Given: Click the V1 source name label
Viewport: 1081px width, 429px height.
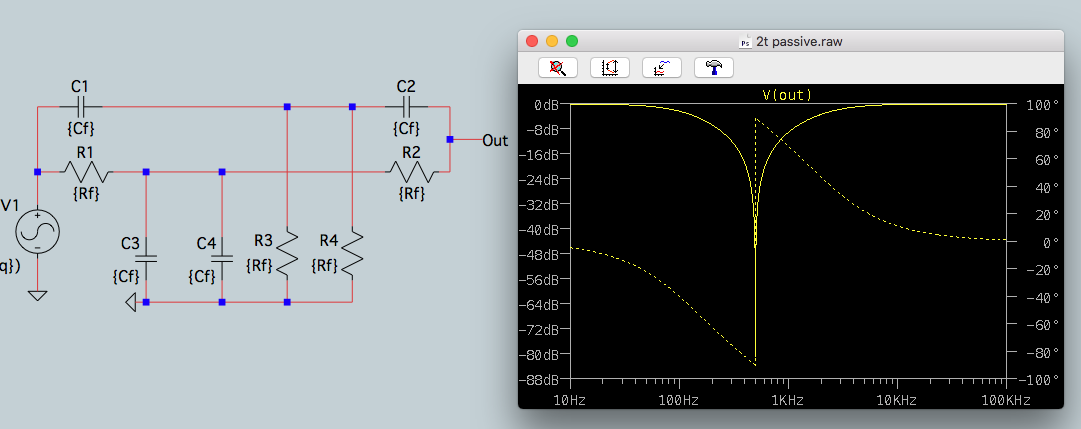Looking at the screenshot, I should click(x=10, y=206).
